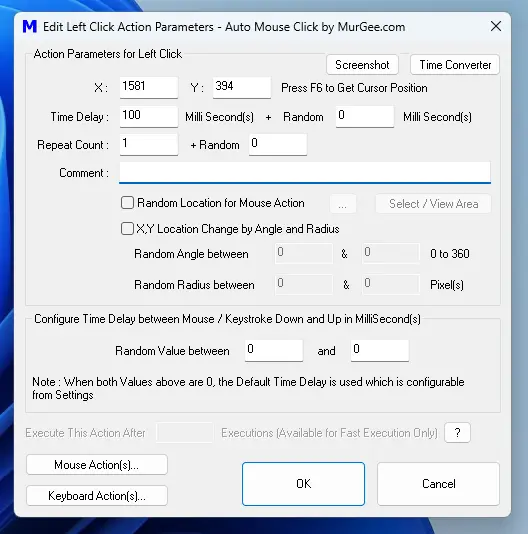Click the question mark help button

click(457, 433)
